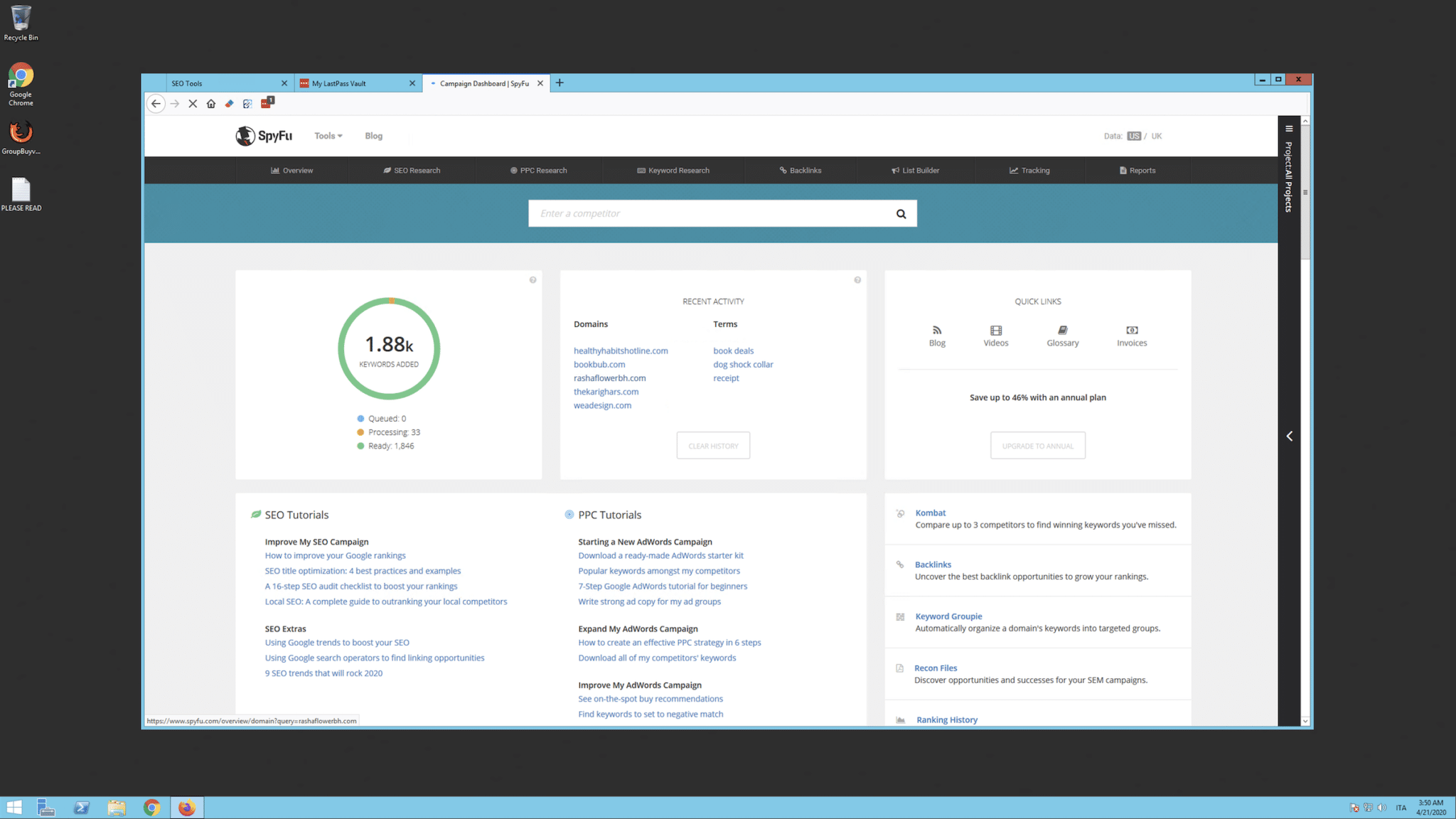The width and height of the screenshot is (1456, 819).
Task: Open a new browser tab with plus
Action: click(x=560, y=83)
